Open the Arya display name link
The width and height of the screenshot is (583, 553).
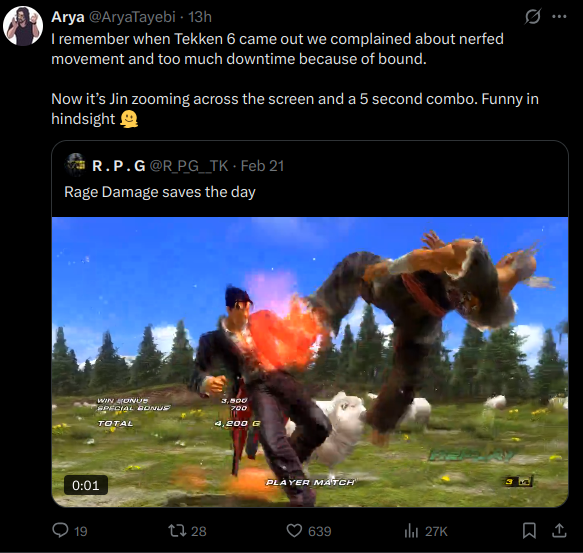pos(68,17)
